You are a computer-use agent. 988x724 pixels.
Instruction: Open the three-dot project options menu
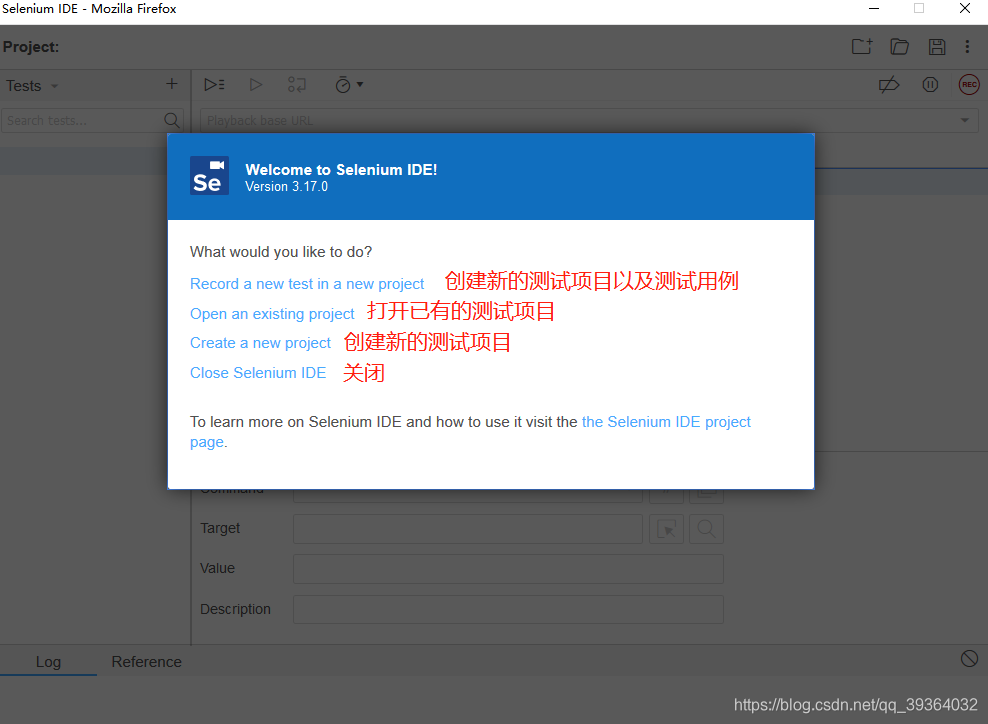click(967, 46)
